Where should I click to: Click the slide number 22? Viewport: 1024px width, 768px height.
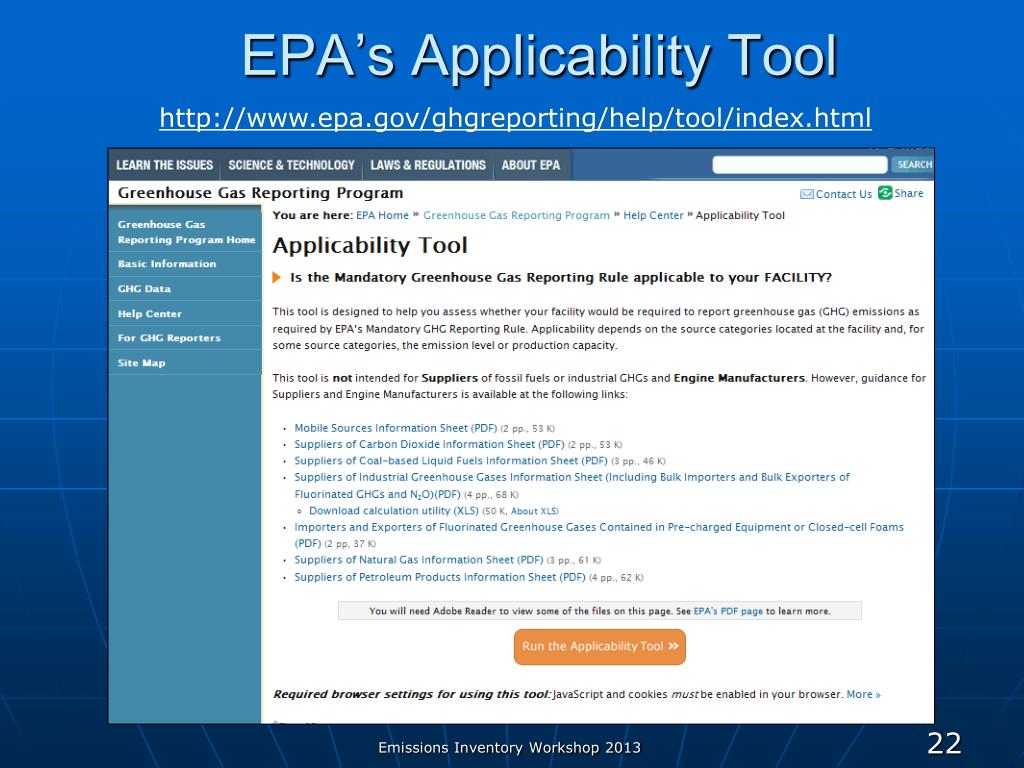pyautogui.click(x=944, y=744)
